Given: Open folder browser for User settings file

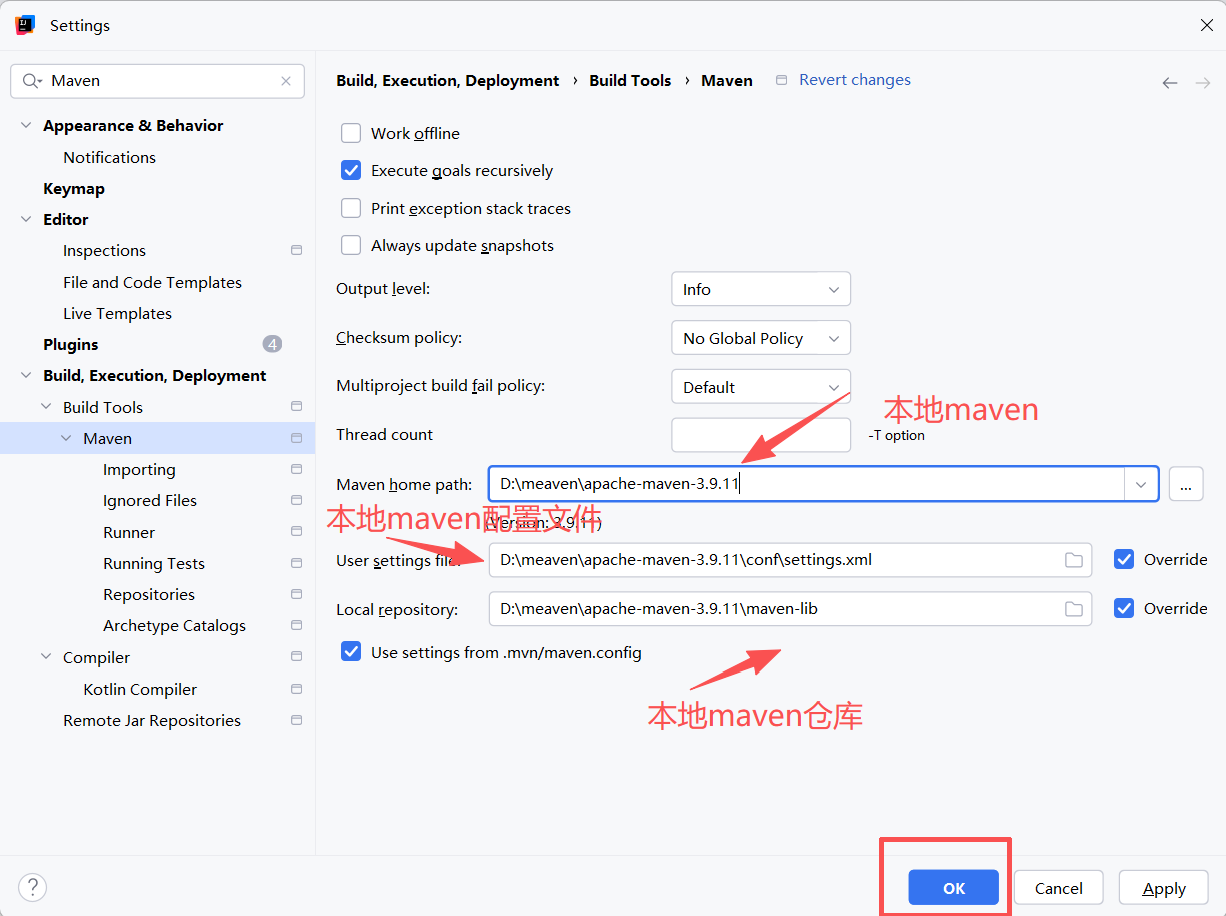Looking at the screenshot, I should [1074, 560].
